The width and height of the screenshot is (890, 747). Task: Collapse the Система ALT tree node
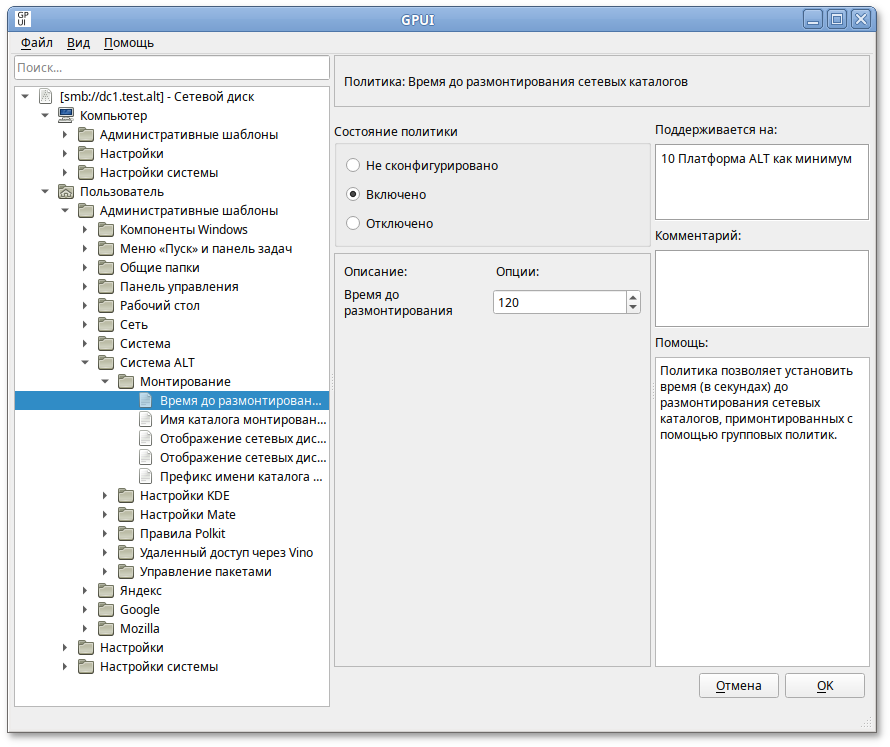coord(85,363)
